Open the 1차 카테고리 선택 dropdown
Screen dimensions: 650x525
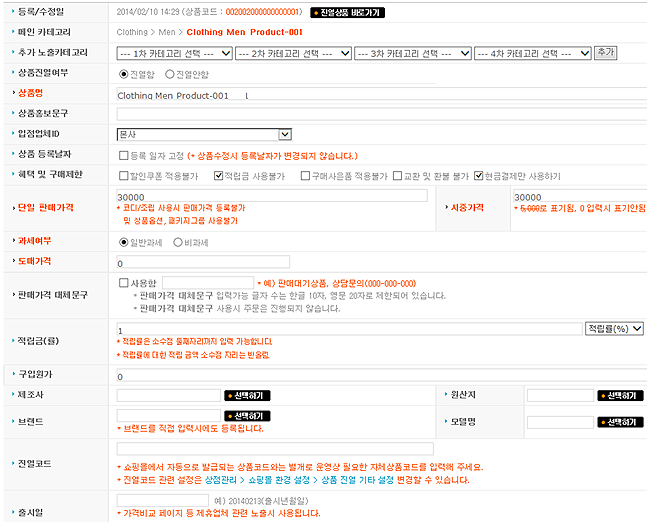[x=173, y=53]
